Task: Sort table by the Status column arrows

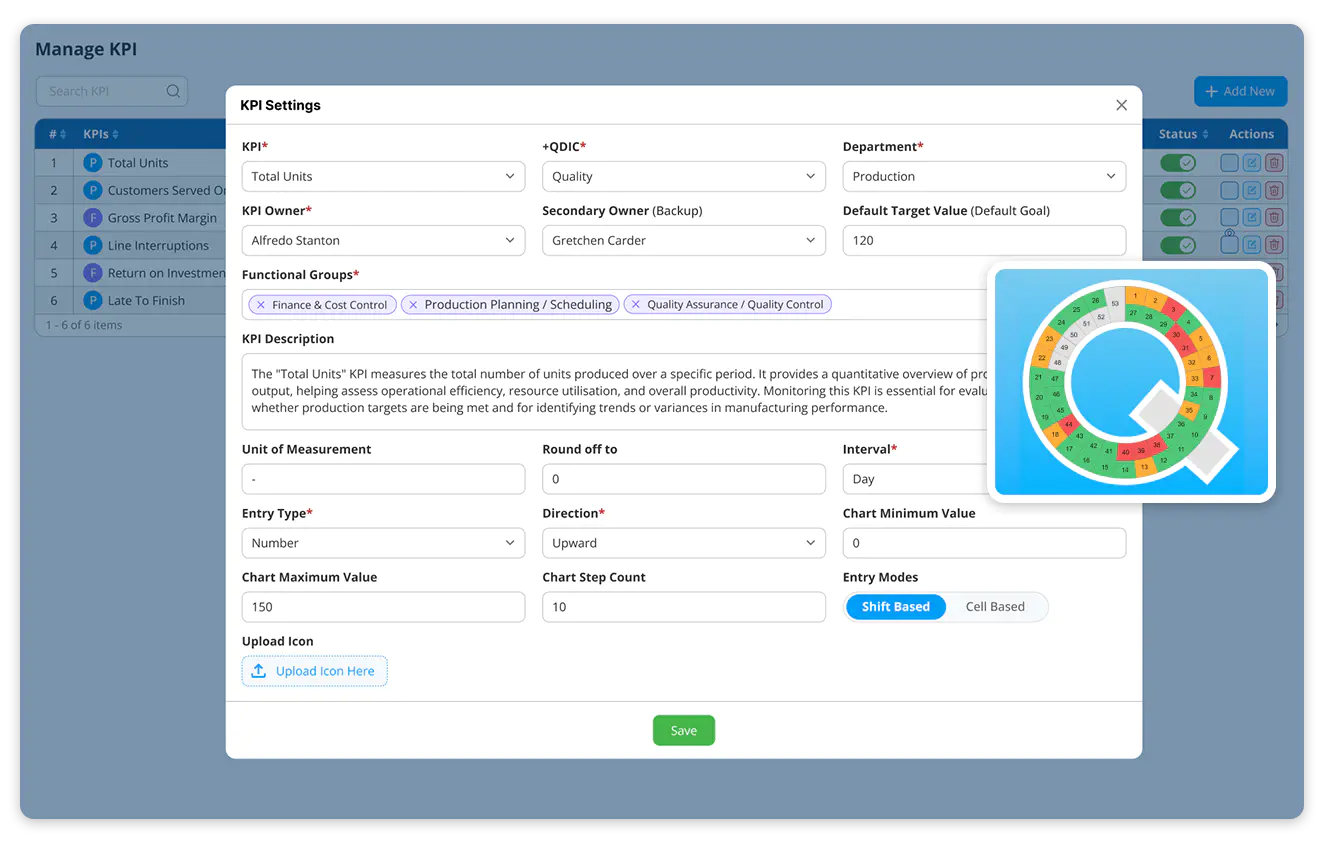Action: click(x=1204, y=135)
